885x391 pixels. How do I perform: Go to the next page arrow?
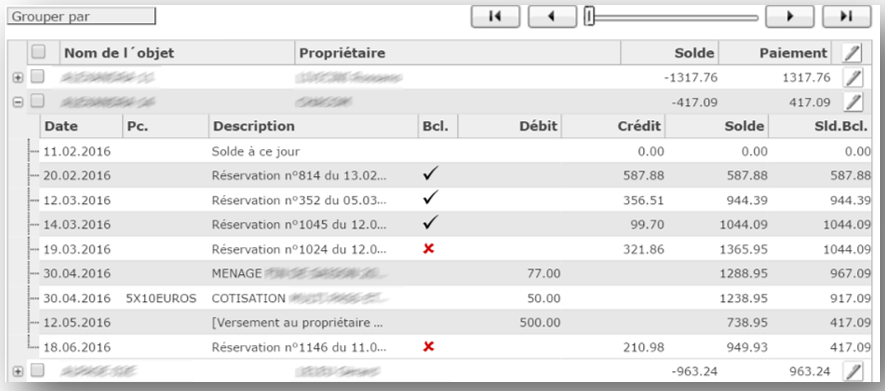[790, 17]
